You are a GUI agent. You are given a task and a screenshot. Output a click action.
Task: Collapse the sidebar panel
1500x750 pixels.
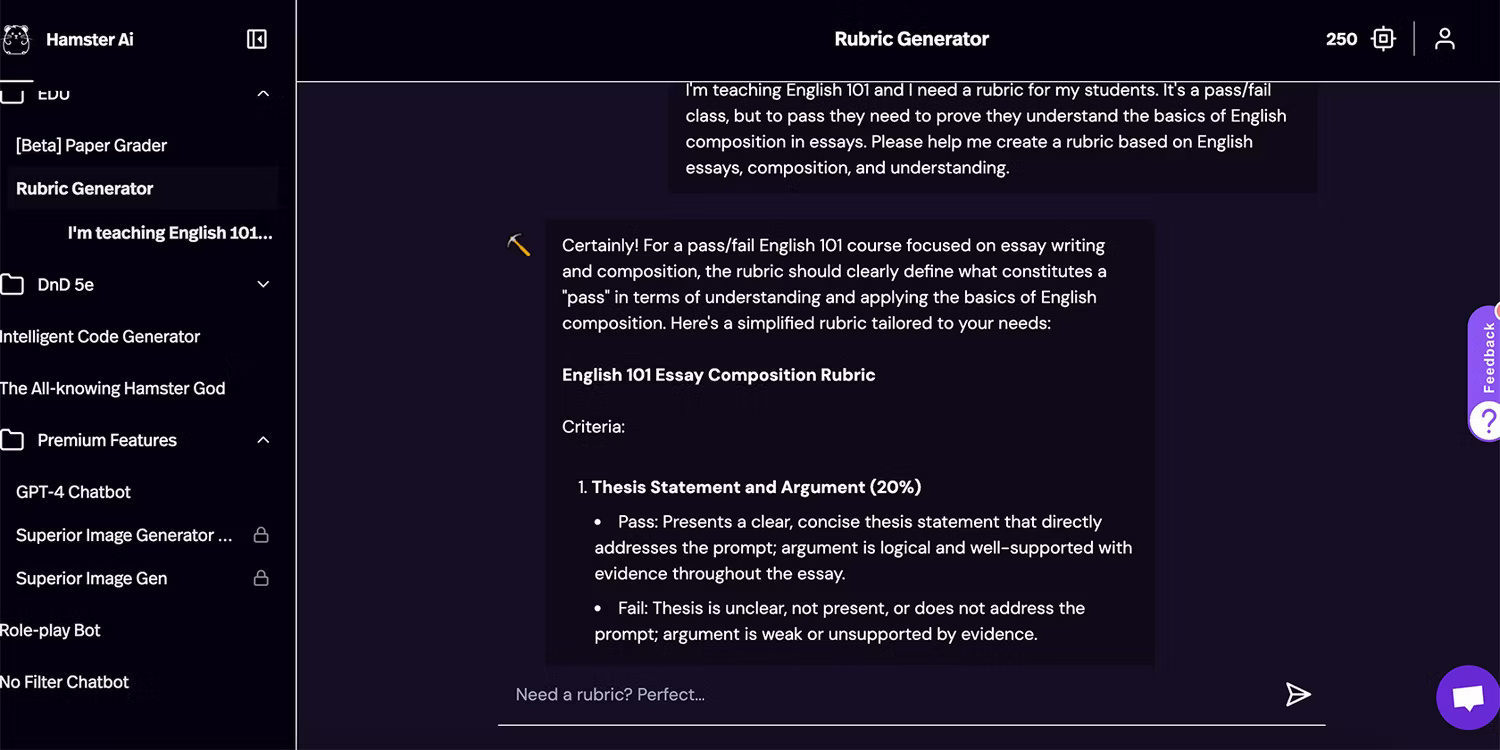[x=257, y=39]
